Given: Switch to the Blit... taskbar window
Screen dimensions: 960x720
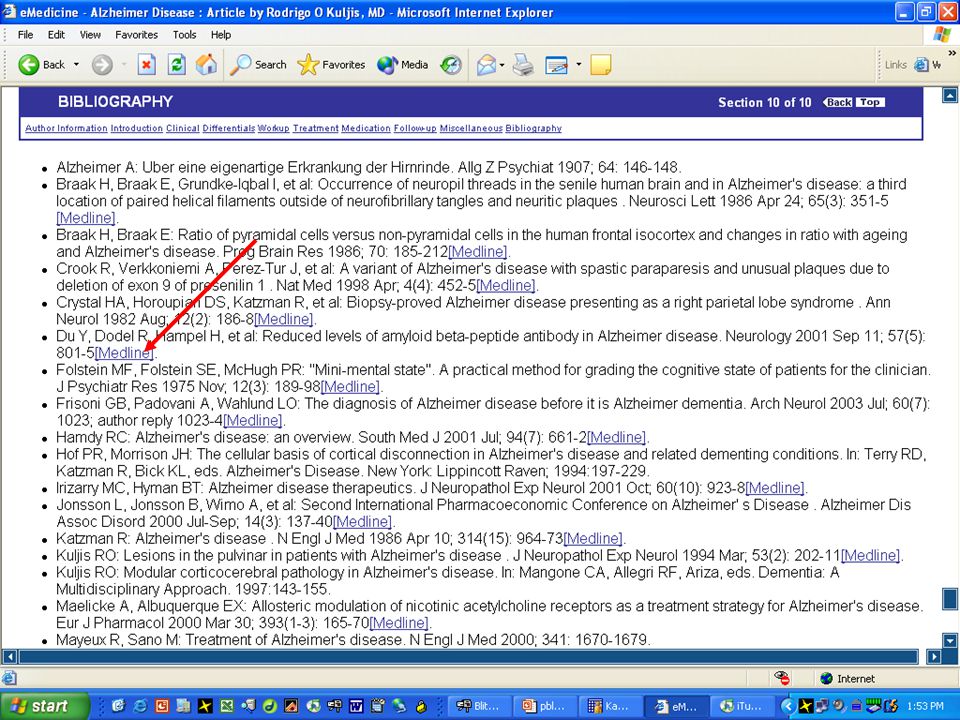Looking at the screenshot, I should pyautogui.click(x=478, y=706).
